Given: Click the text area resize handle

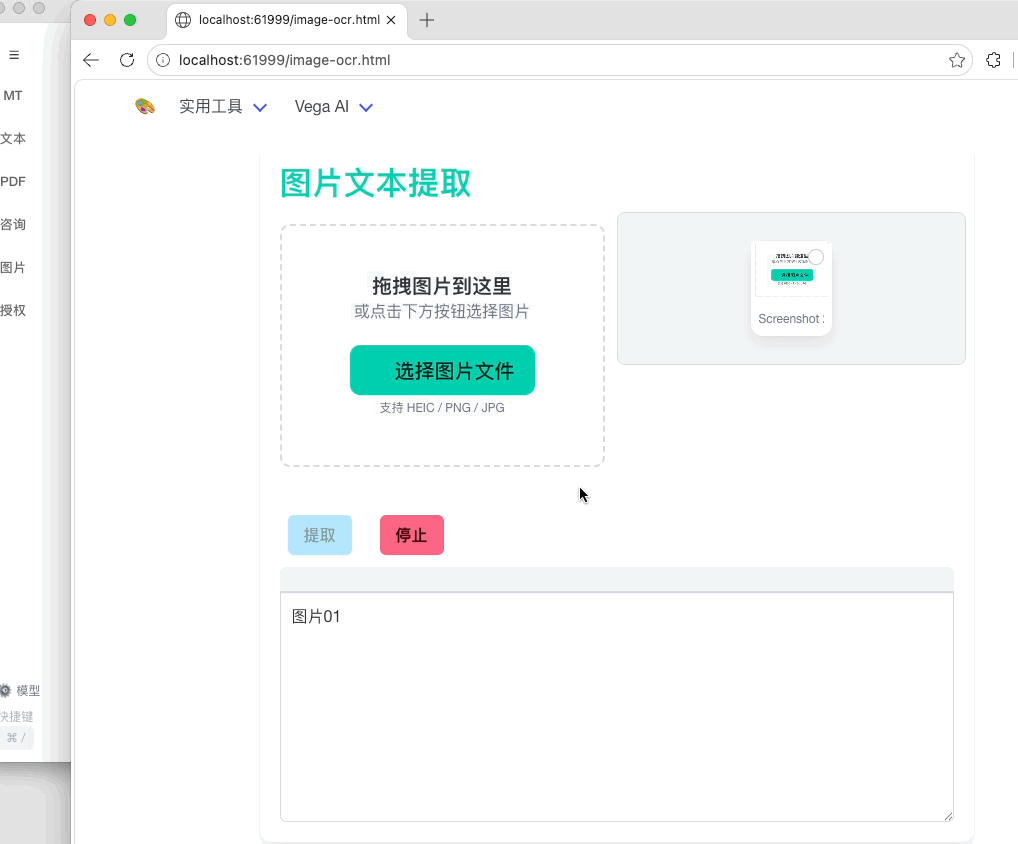Looking at the screenshot, I should 948,816.
